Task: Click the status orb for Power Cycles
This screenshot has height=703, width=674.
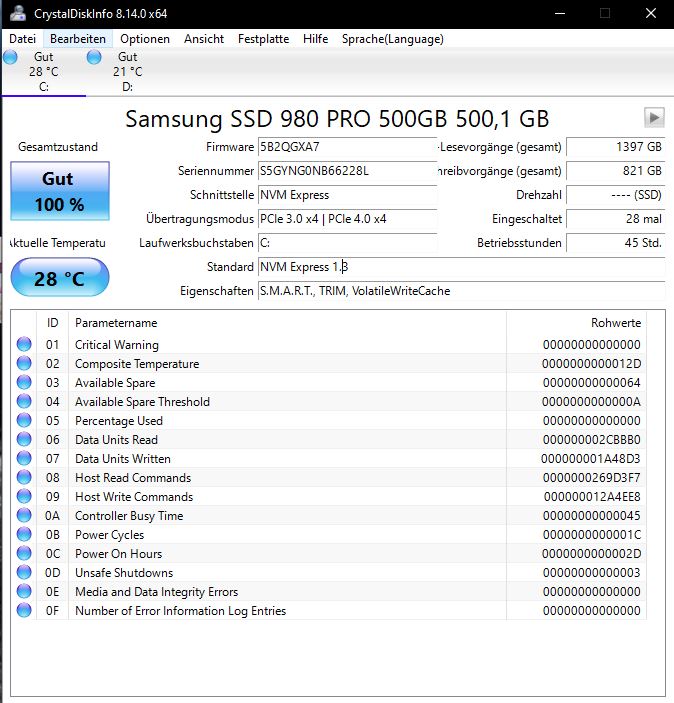Action: (x=24, y=534)
